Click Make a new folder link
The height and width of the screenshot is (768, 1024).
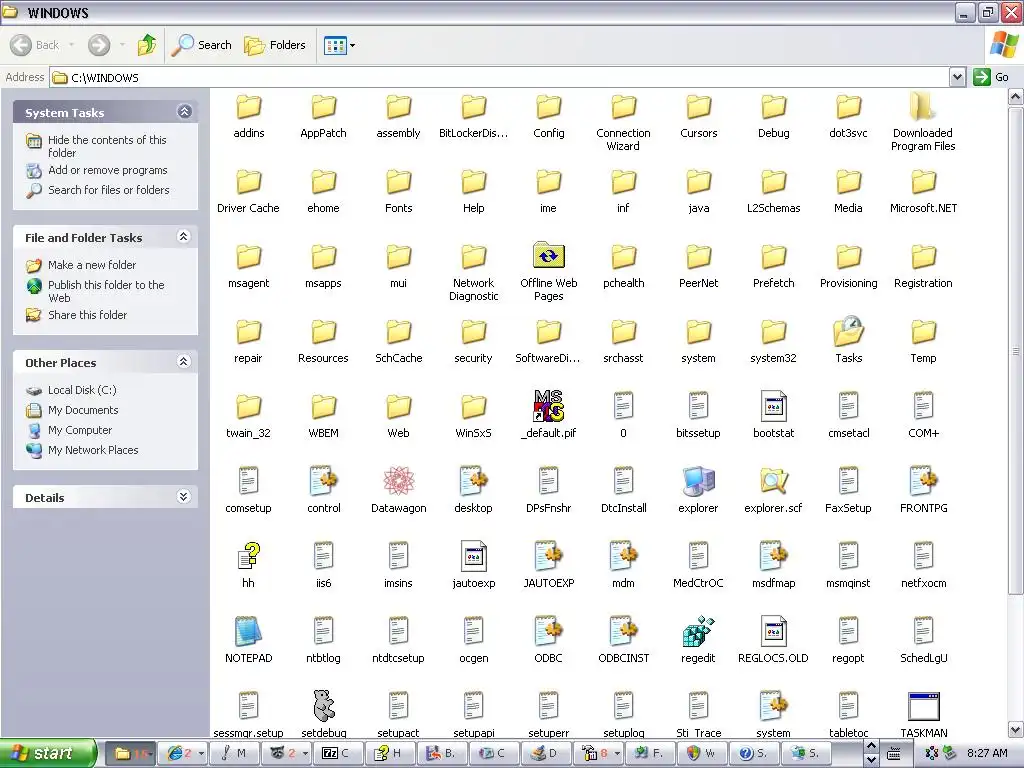[x=92, y=264]
